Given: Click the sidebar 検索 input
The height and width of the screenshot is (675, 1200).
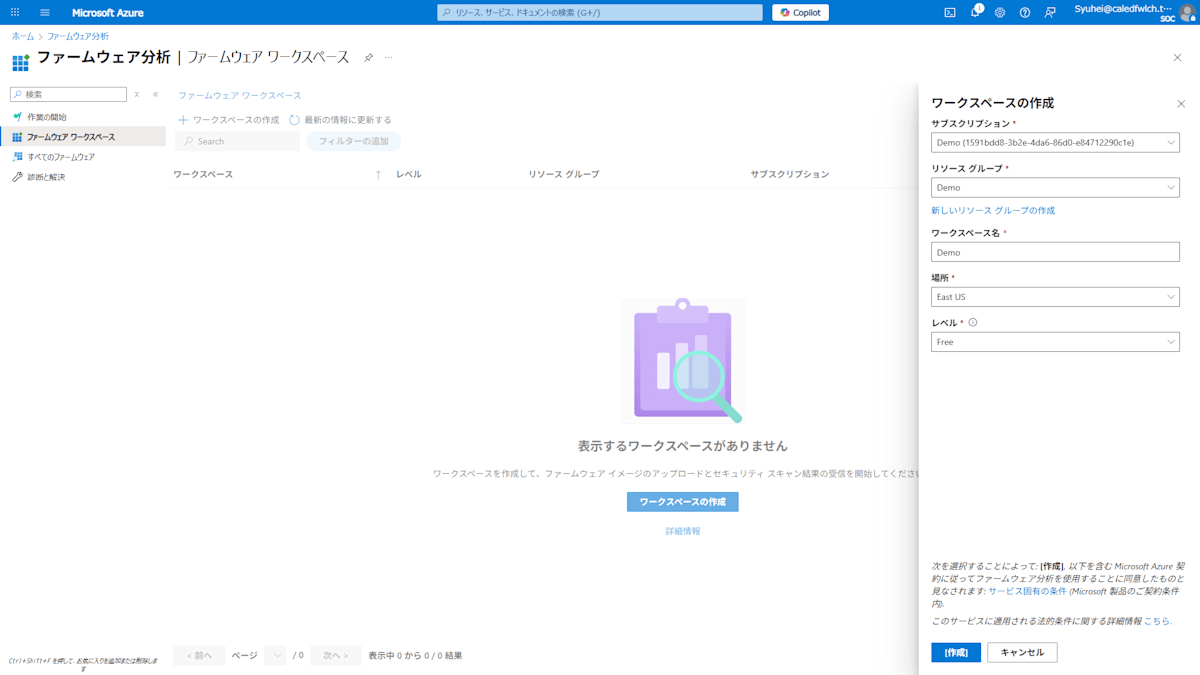Looking at the screenshot, I should 68,94.
